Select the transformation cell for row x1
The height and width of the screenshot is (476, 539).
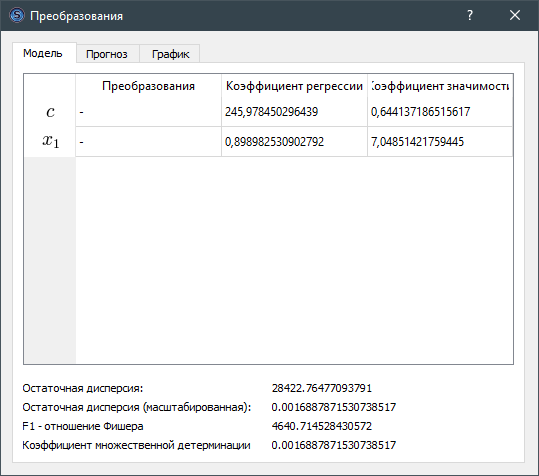(x=148, y=142)
